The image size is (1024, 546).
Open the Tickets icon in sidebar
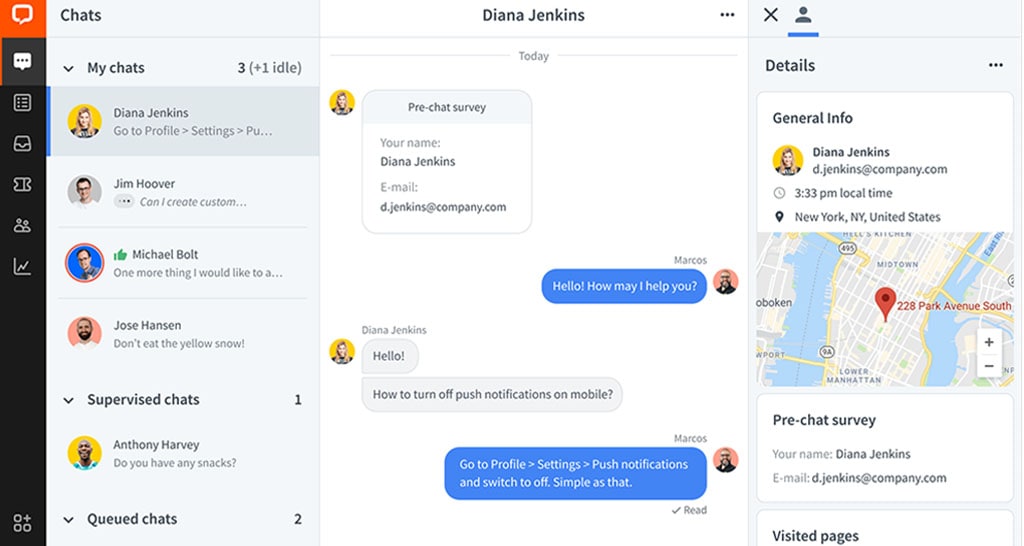click(22, 184)
